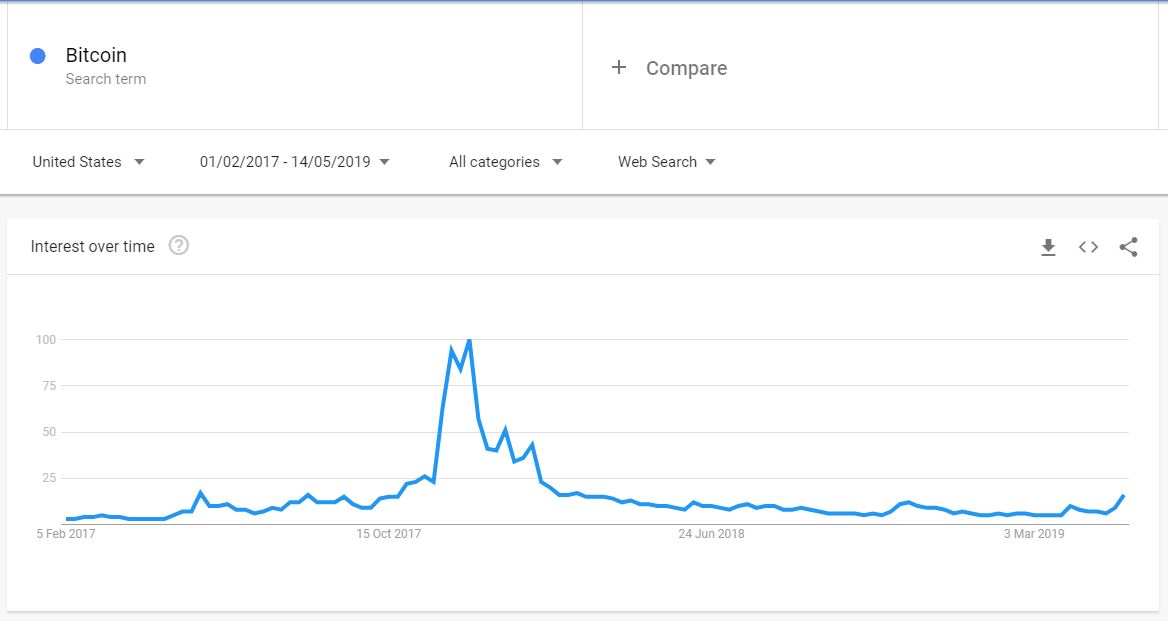Select the blue Bitcoin legend dot

pos(38,55)
